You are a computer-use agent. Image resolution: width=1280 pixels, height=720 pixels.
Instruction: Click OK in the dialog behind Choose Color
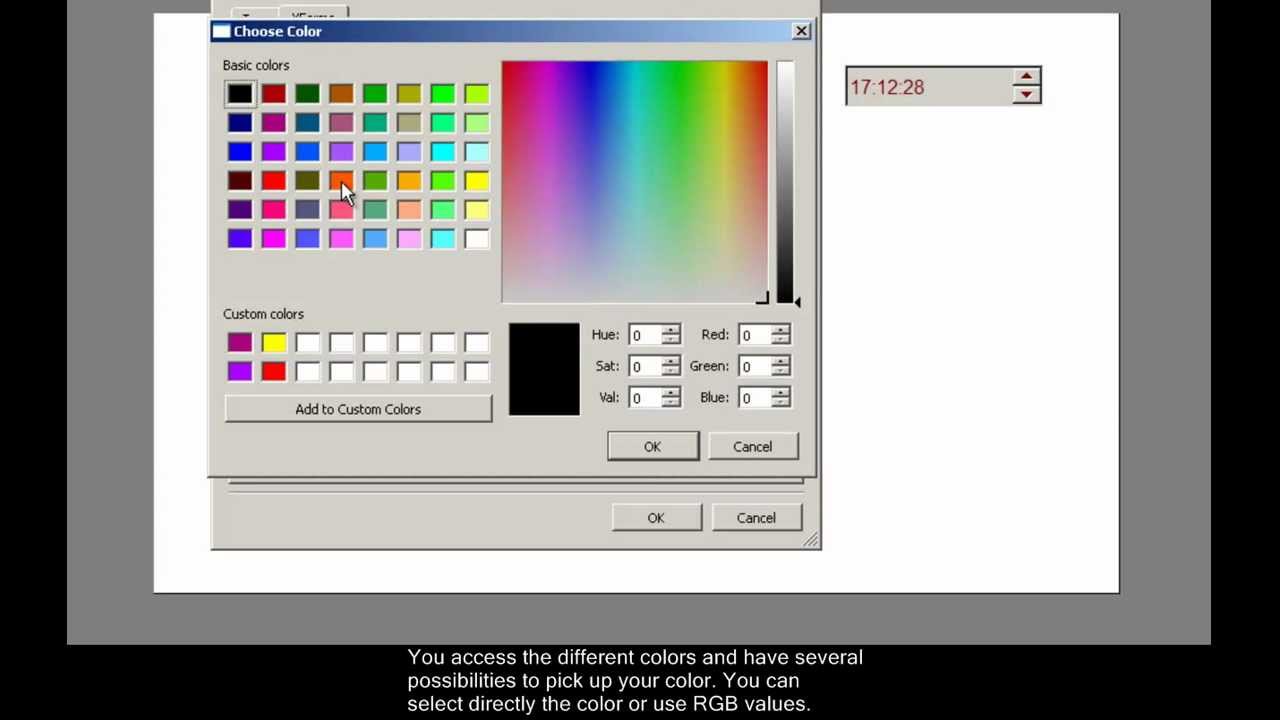click(x=656, y=518)
